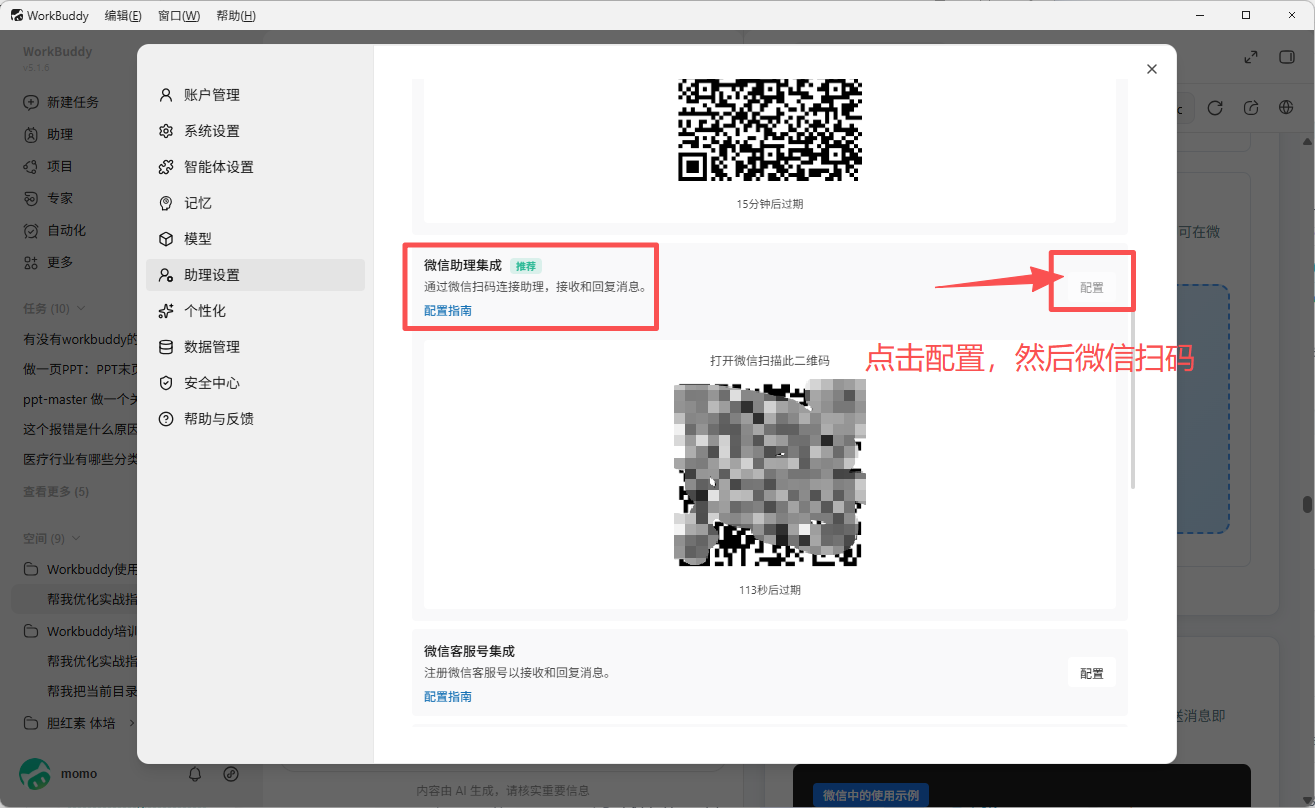Open the 窗口(W) menu
The image size is (1315, 808).
[x=179, y=15]
